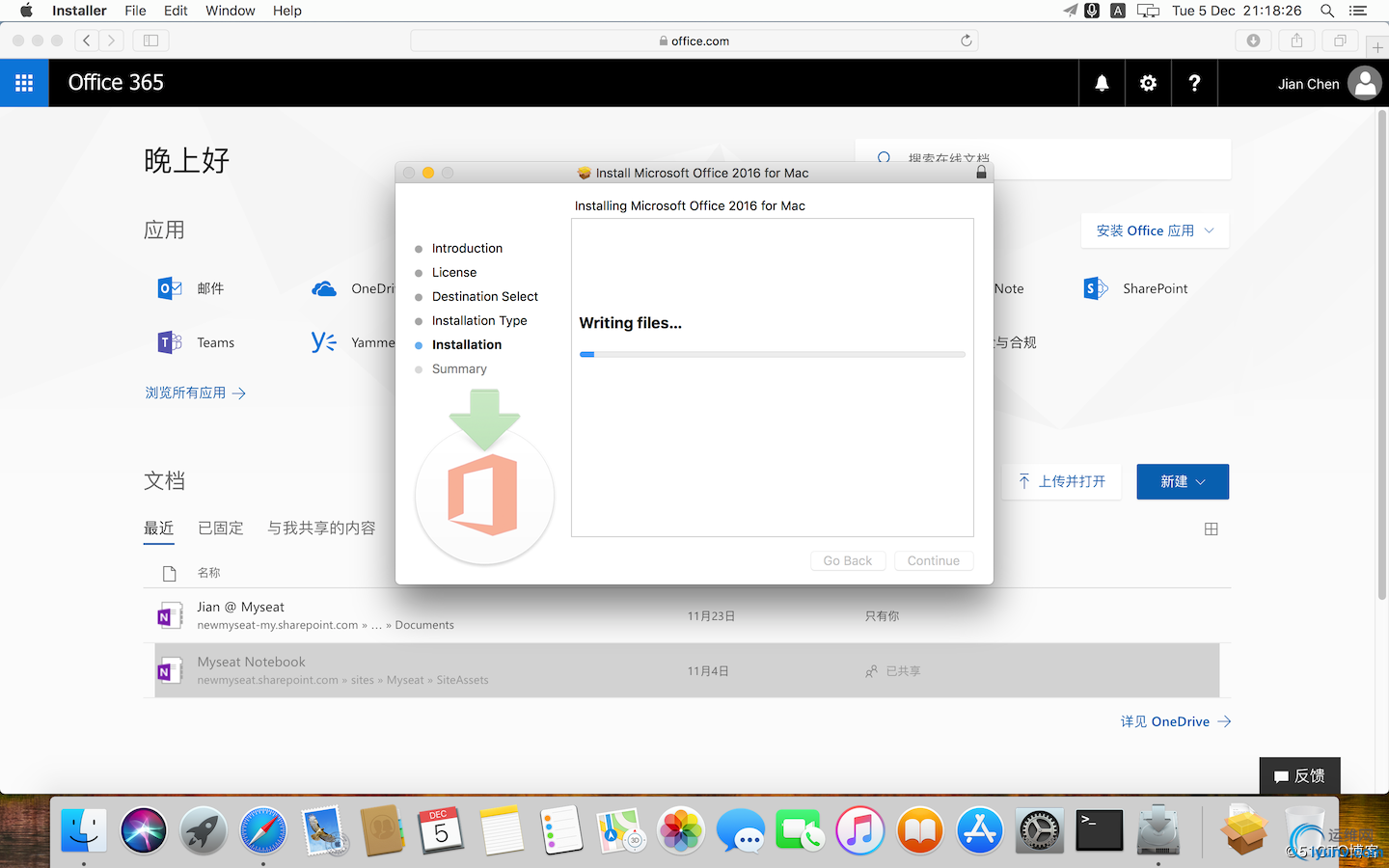
Task: Go back in Safari toolbar
Action: point(87,41)
